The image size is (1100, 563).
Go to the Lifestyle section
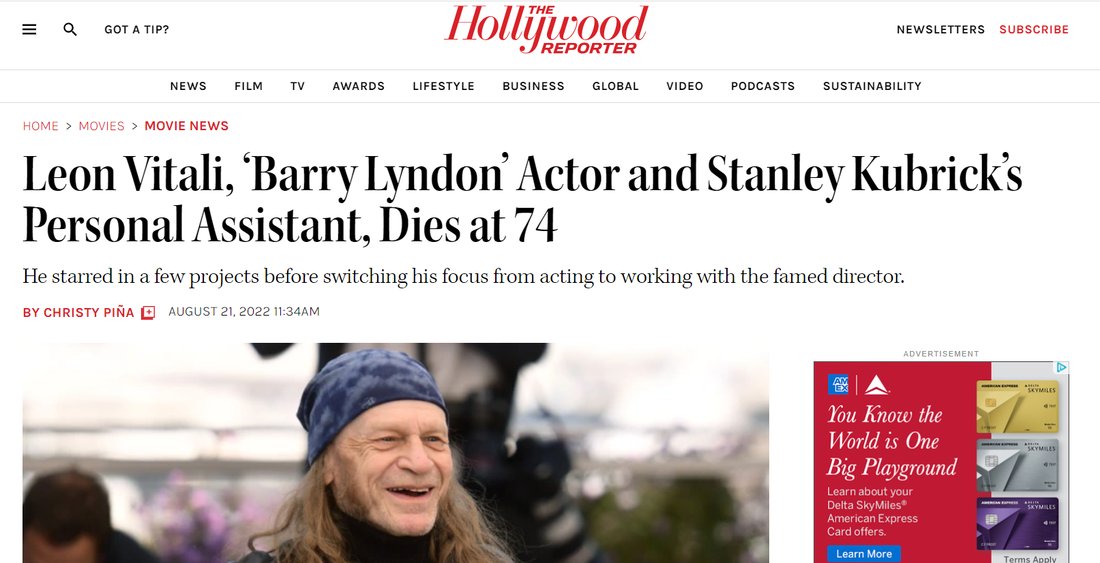443,86
